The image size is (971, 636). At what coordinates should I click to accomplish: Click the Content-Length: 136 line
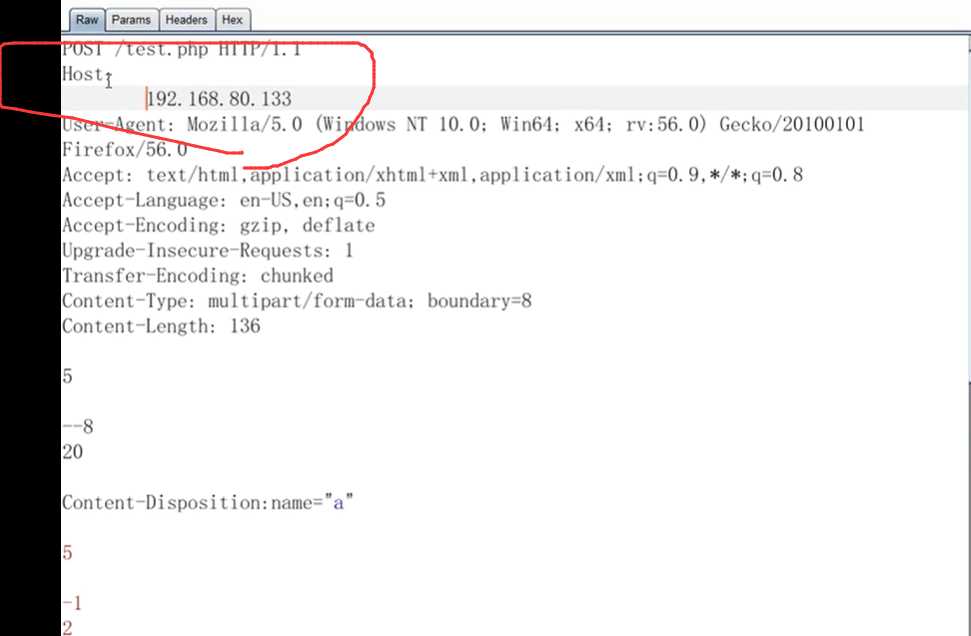tap(161, 326)
